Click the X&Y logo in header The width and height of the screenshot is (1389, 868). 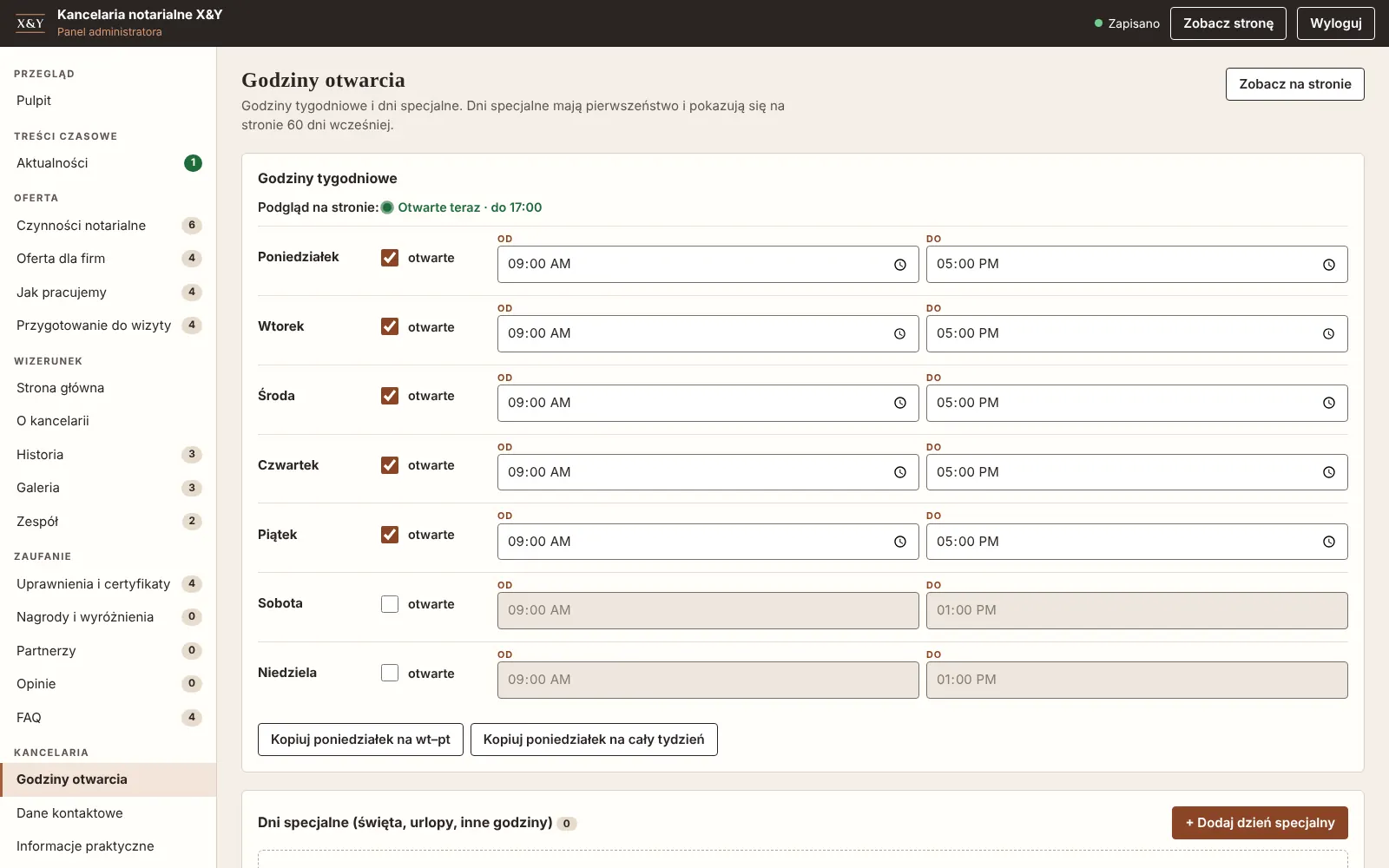30,23
